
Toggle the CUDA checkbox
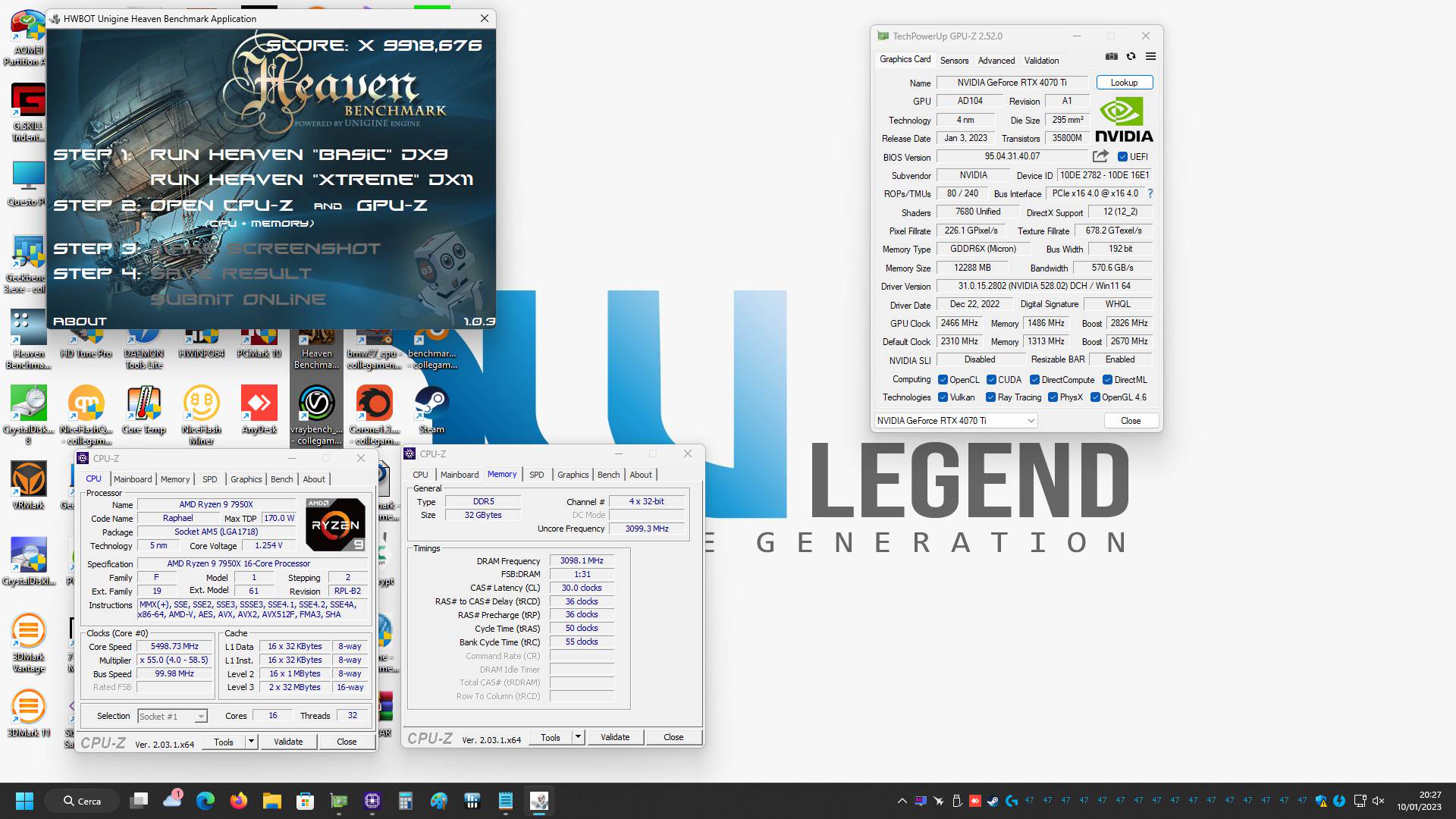[991, 380]
